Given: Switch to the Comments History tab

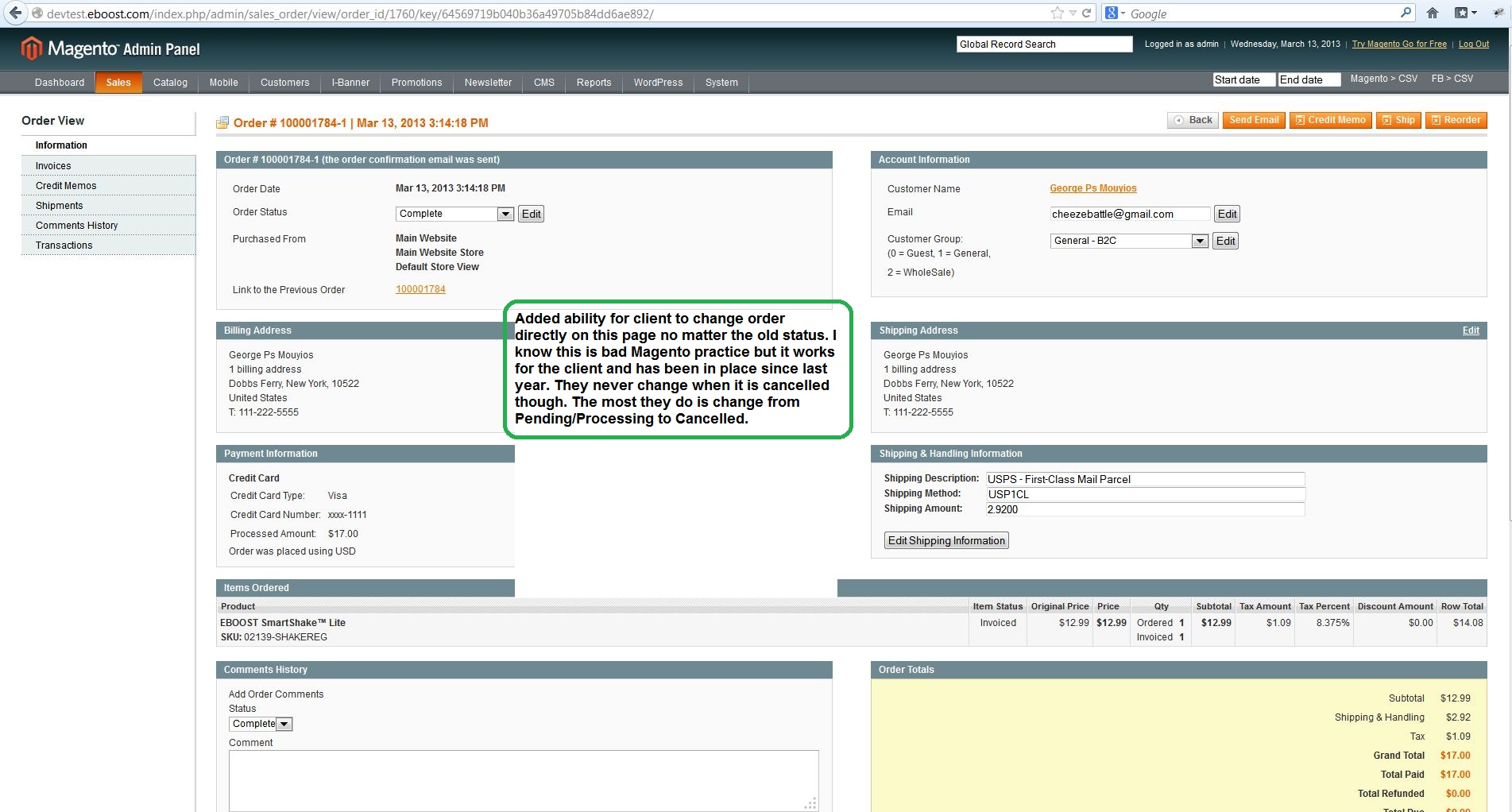Looking at the screenshot, I should tap(108, 226).
